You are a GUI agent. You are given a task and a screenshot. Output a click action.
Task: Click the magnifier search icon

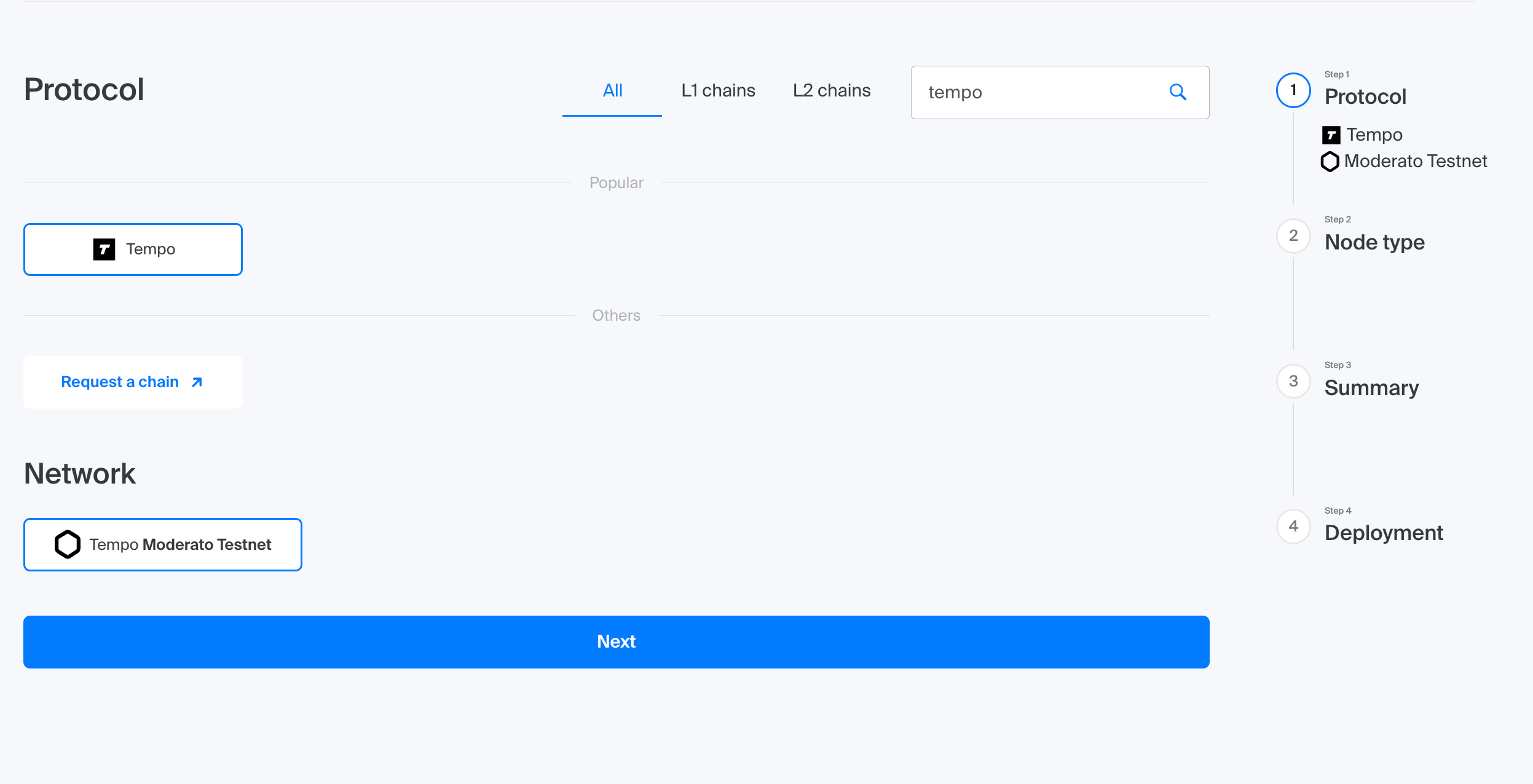1178,92
